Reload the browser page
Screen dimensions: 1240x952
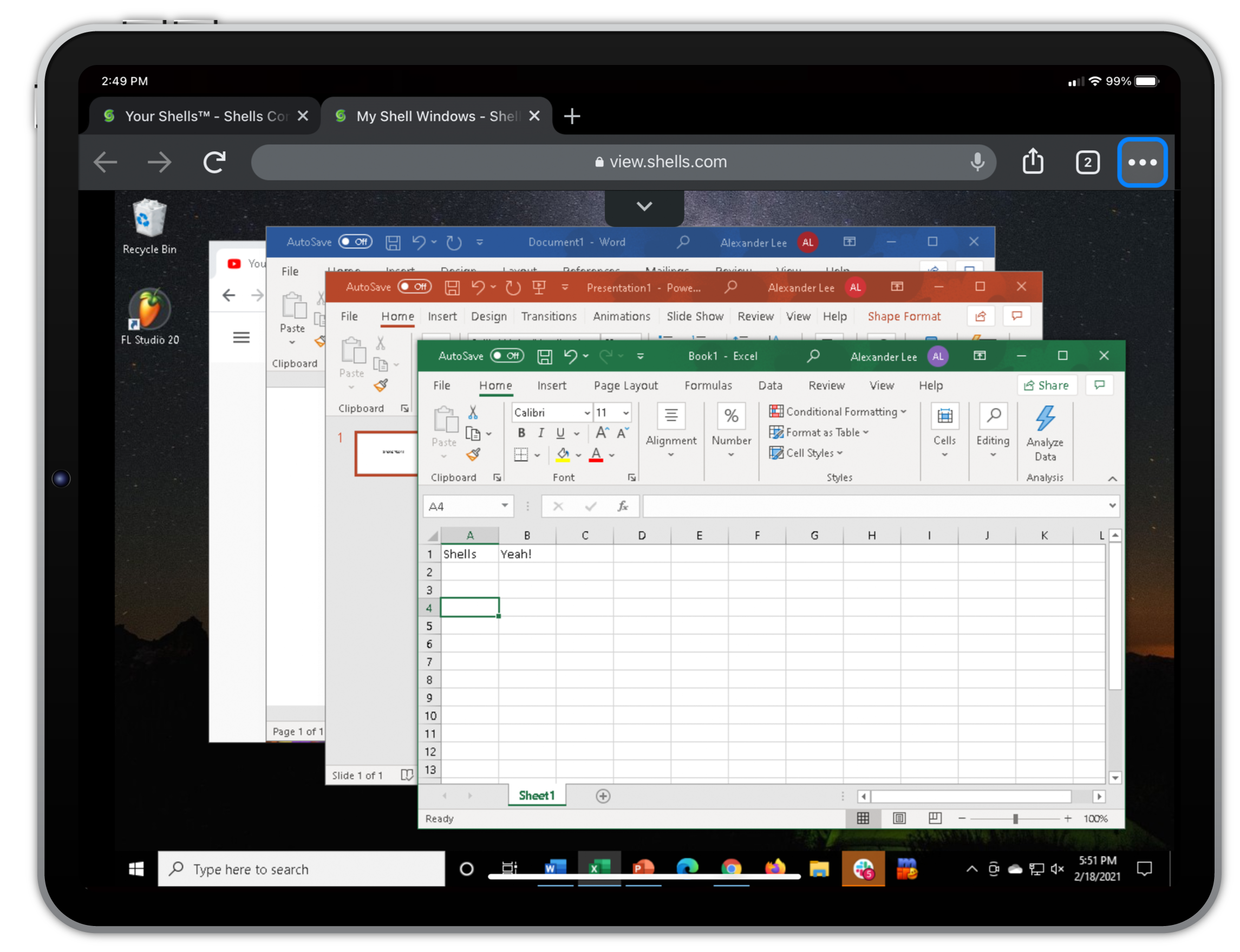(214, 162)
